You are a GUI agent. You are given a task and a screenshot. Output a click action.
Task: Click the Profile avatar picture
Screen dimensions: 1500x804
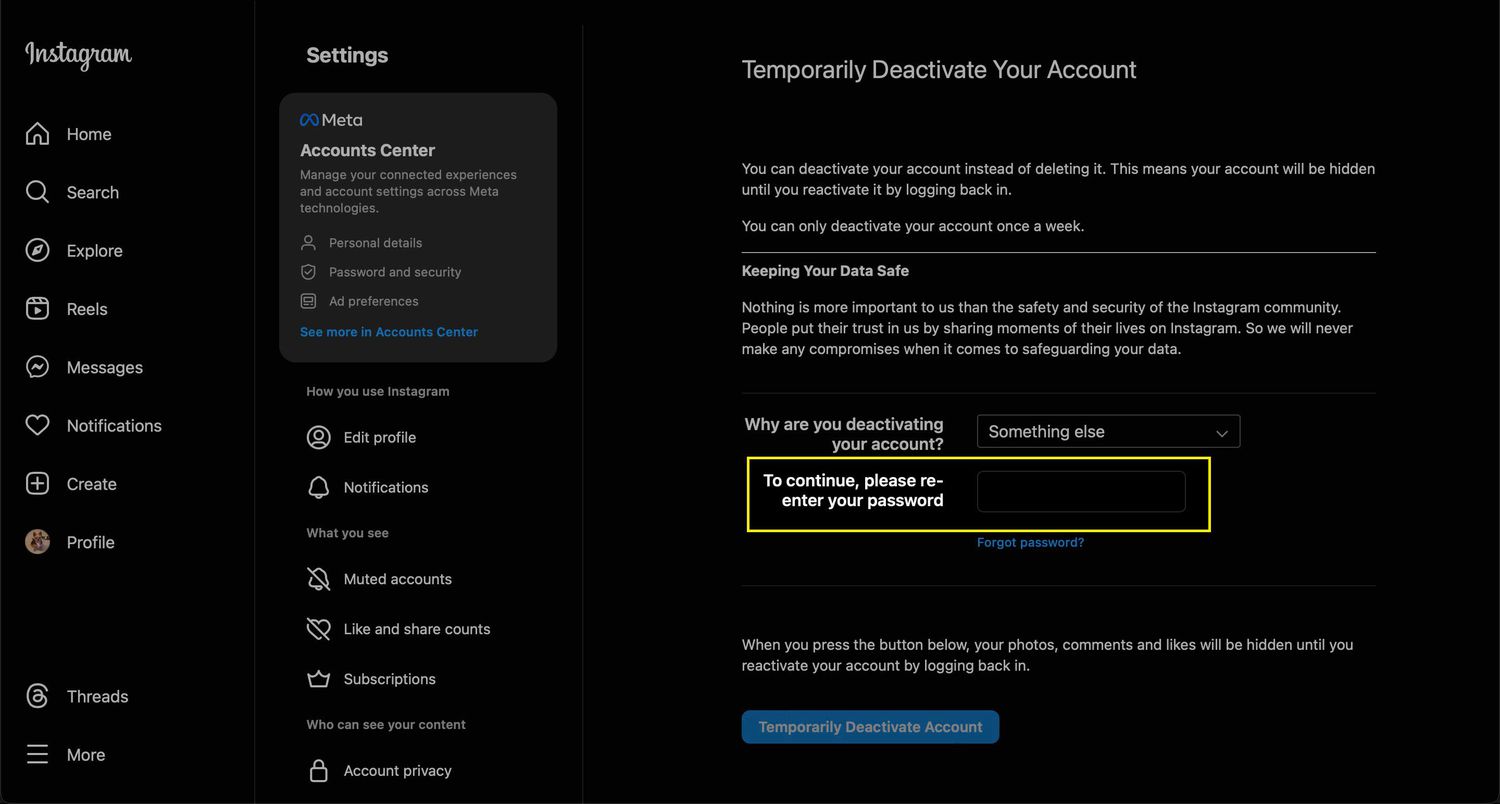(37, 542)
